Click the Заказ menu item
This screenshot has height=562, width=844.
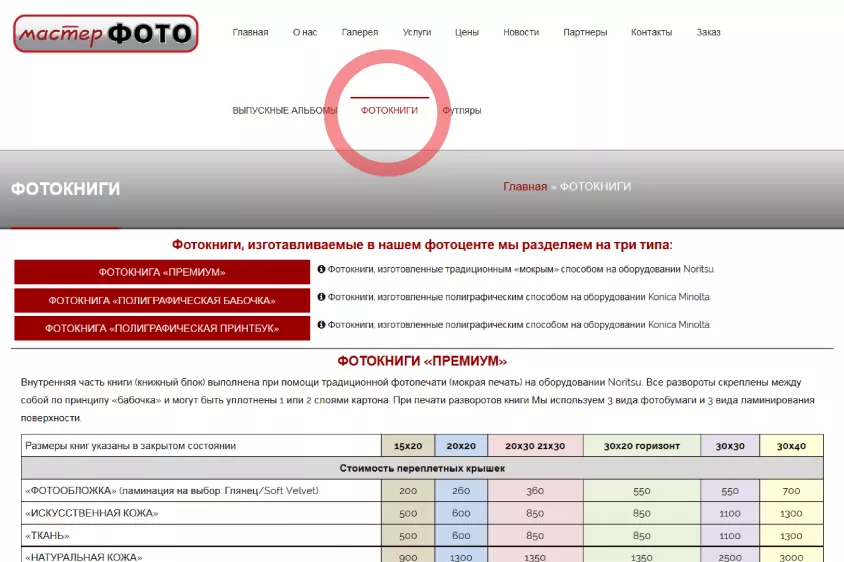point(708,32)
